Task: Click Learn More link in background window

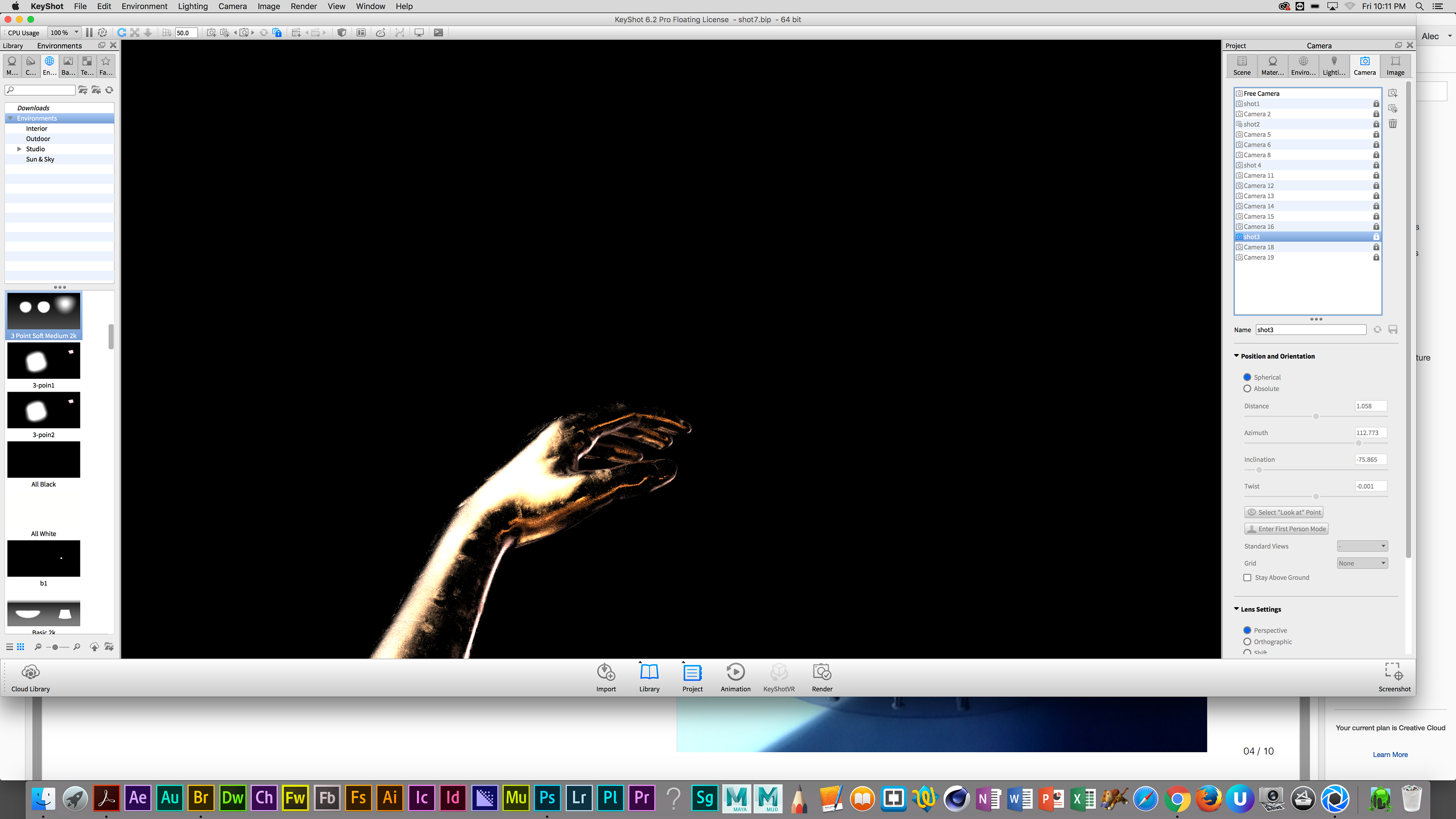Action: click(1390, 755)
